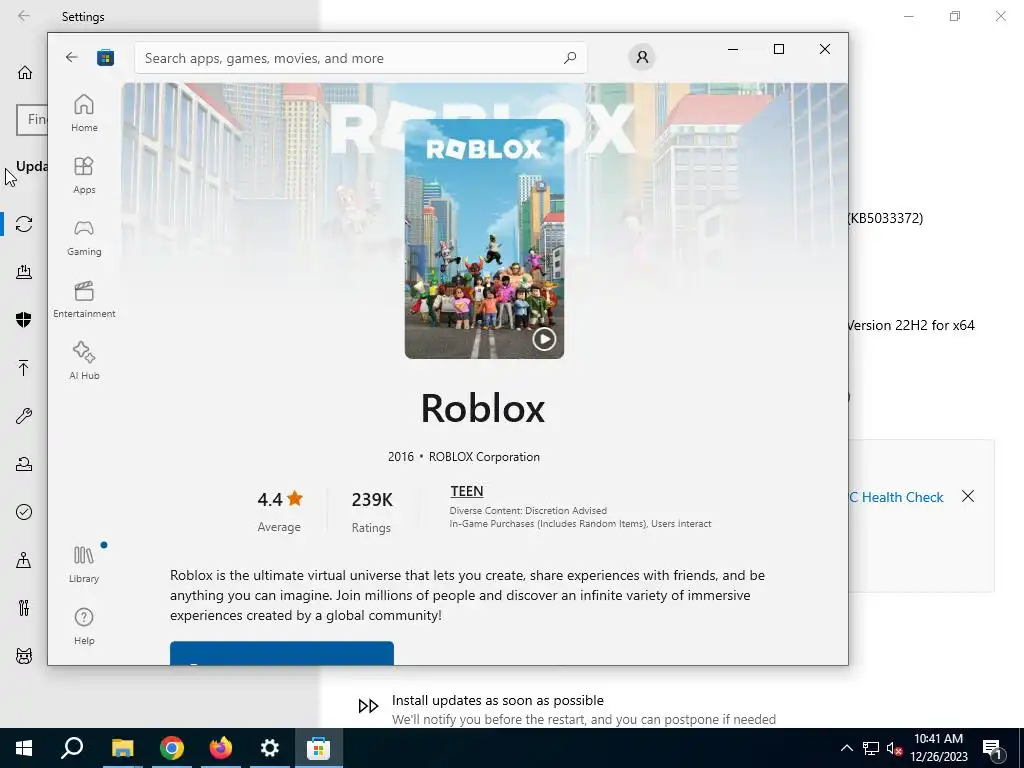This screenshot has height=768, width=1024.
Task: Click the Roblox cover art thumbnail
Action: pos(484,238)
